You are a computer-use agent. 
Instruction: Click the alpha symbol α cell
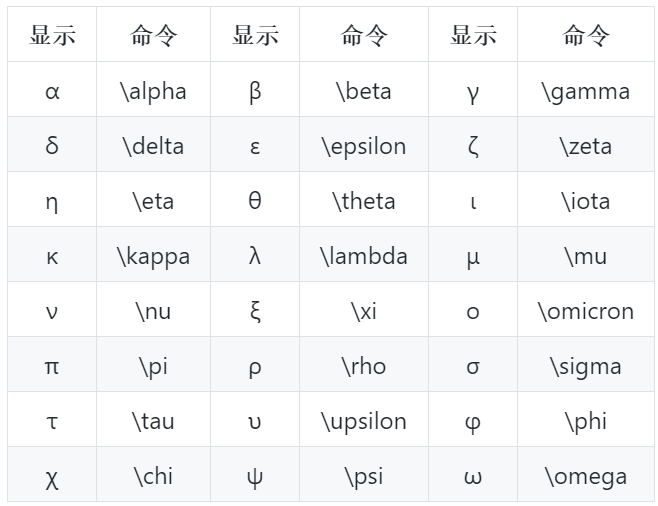pos(52,89)
